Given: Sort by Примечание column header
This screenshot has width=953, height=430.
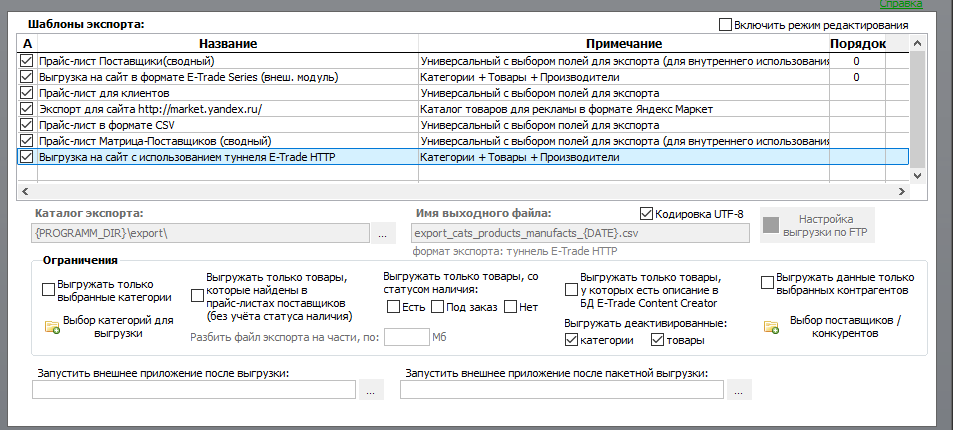Looking at the screenshot, I should point(624,44).
